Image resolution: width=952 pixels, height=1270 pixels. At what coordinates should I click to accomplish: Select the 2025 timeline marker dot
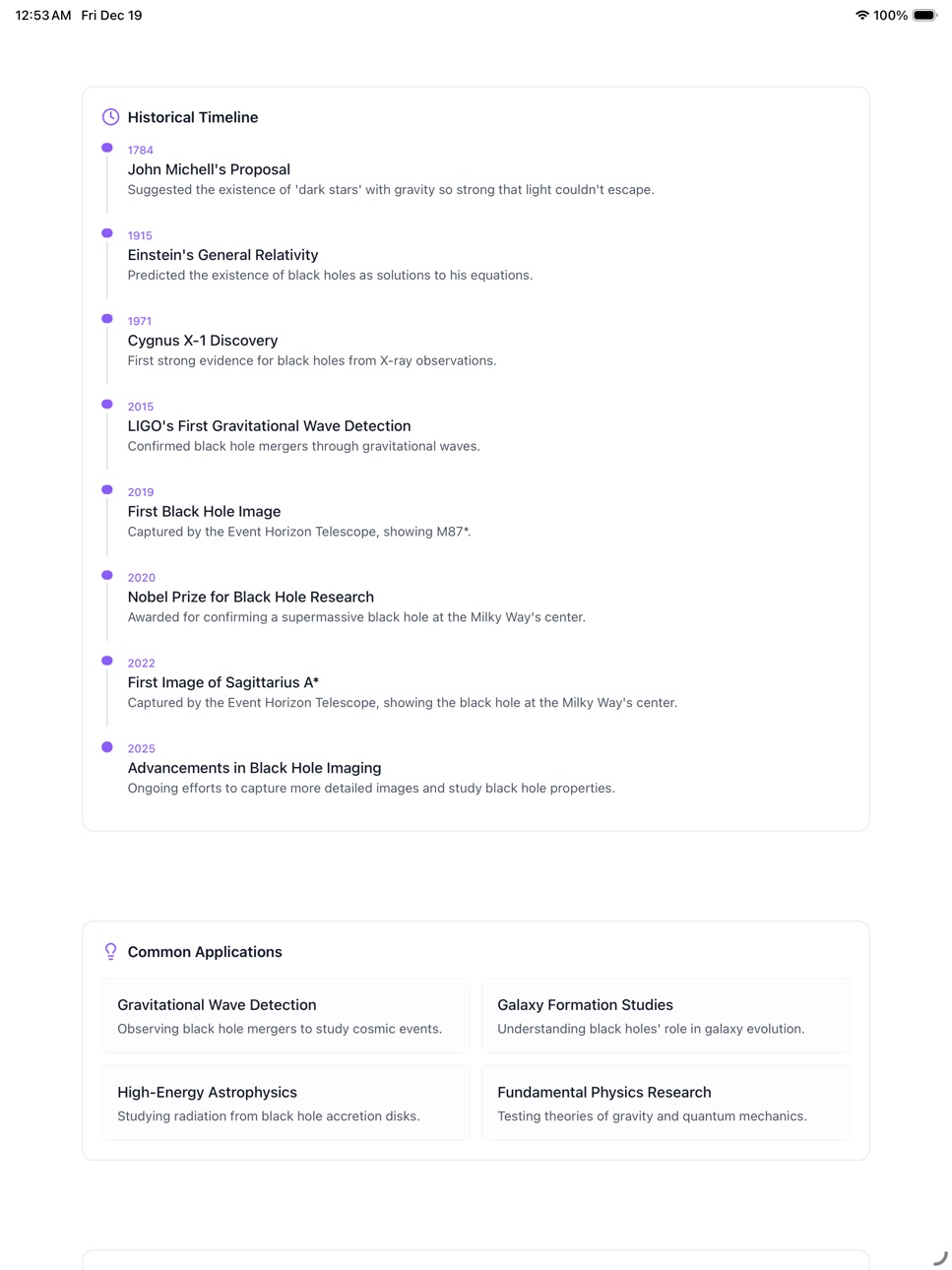(107, 746)
